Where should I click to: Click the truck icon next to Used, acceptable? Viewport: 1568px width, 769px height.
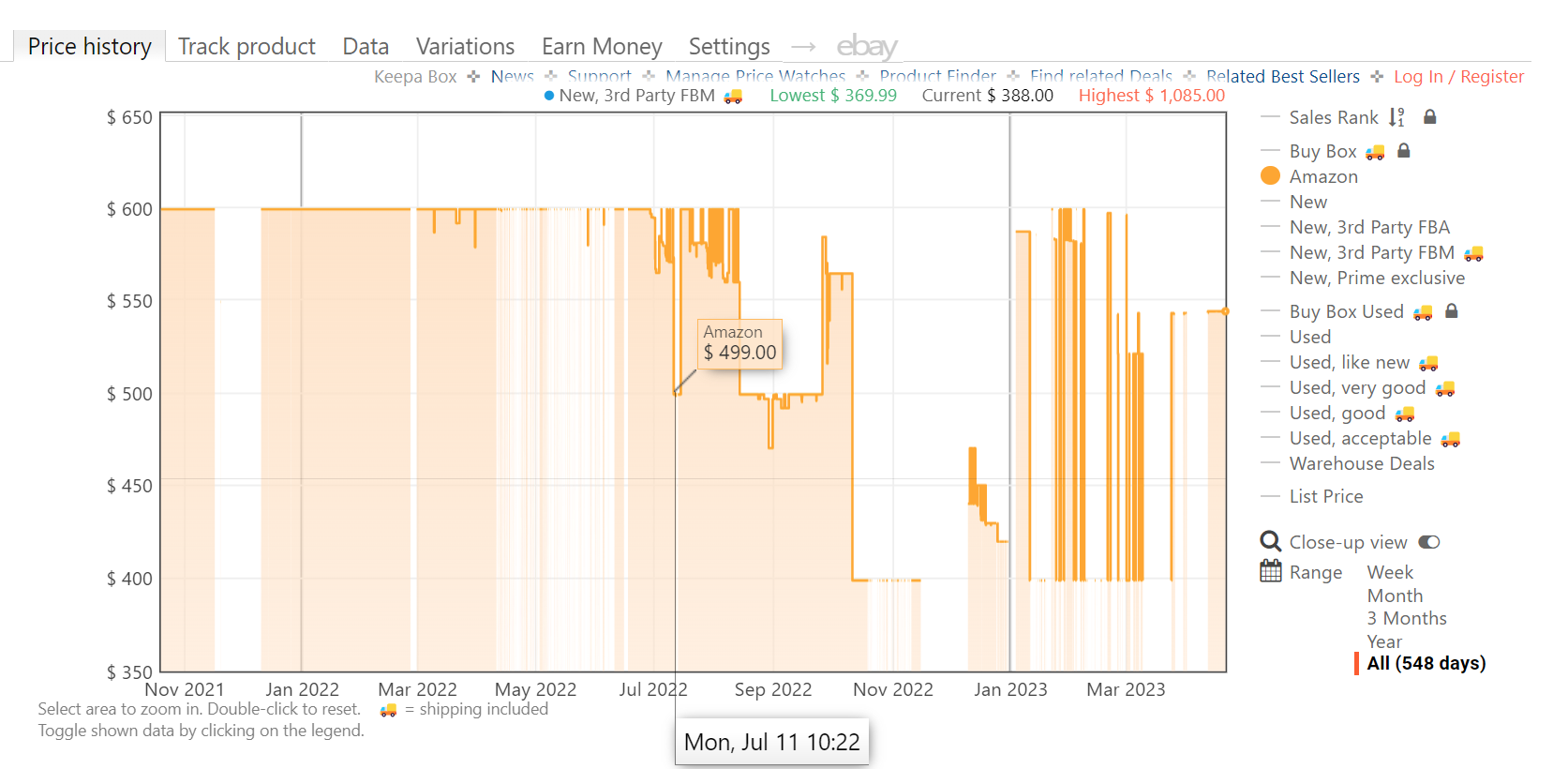coord(1450,439)
